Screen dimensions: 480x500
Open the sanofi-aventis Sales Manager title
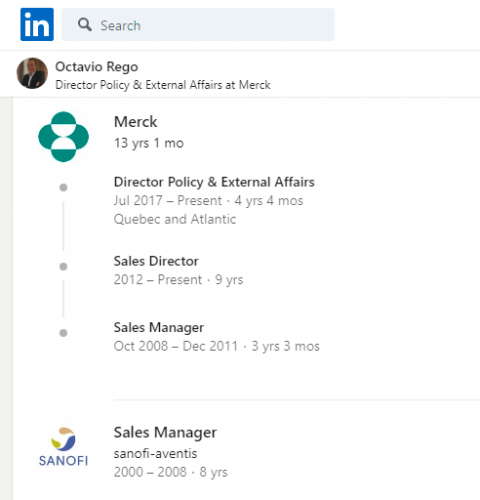tap(165, 433)
